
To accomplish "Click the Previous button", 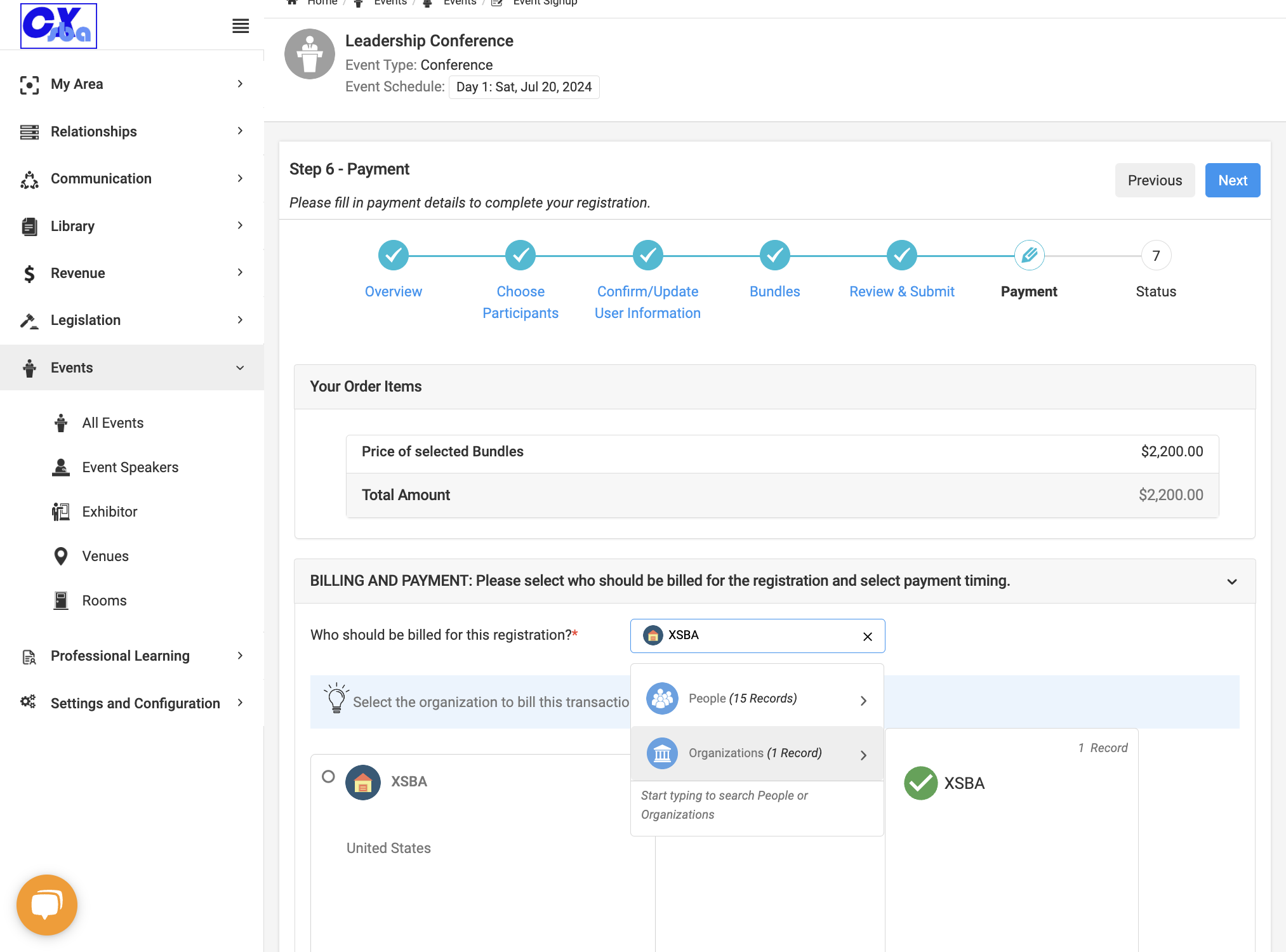I will 1155,180.
